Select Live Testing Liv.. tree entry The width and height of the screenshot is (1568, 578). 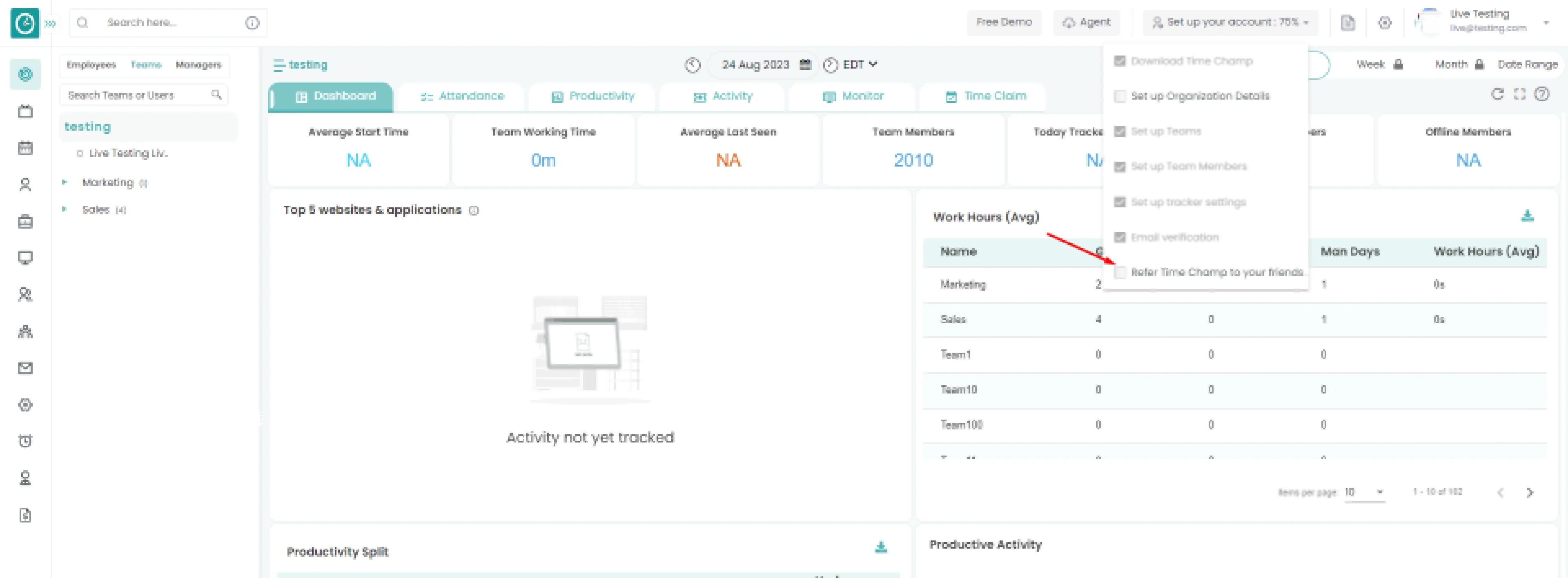(x=128, y=153)
